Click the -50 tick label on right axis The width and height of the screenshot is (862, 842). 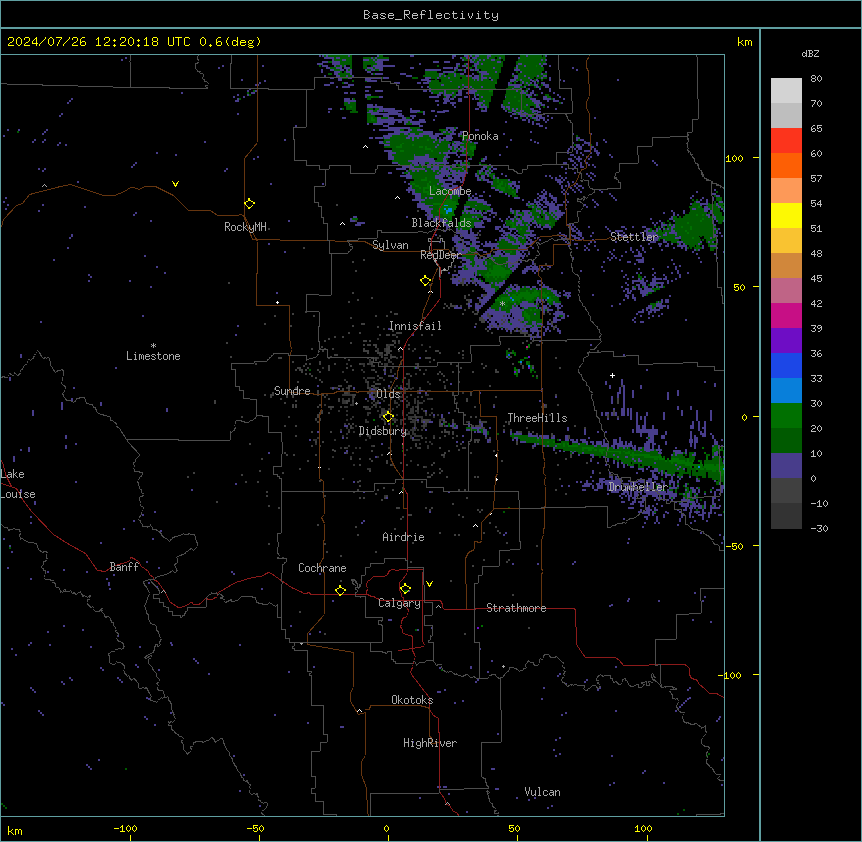pos(734,546)
